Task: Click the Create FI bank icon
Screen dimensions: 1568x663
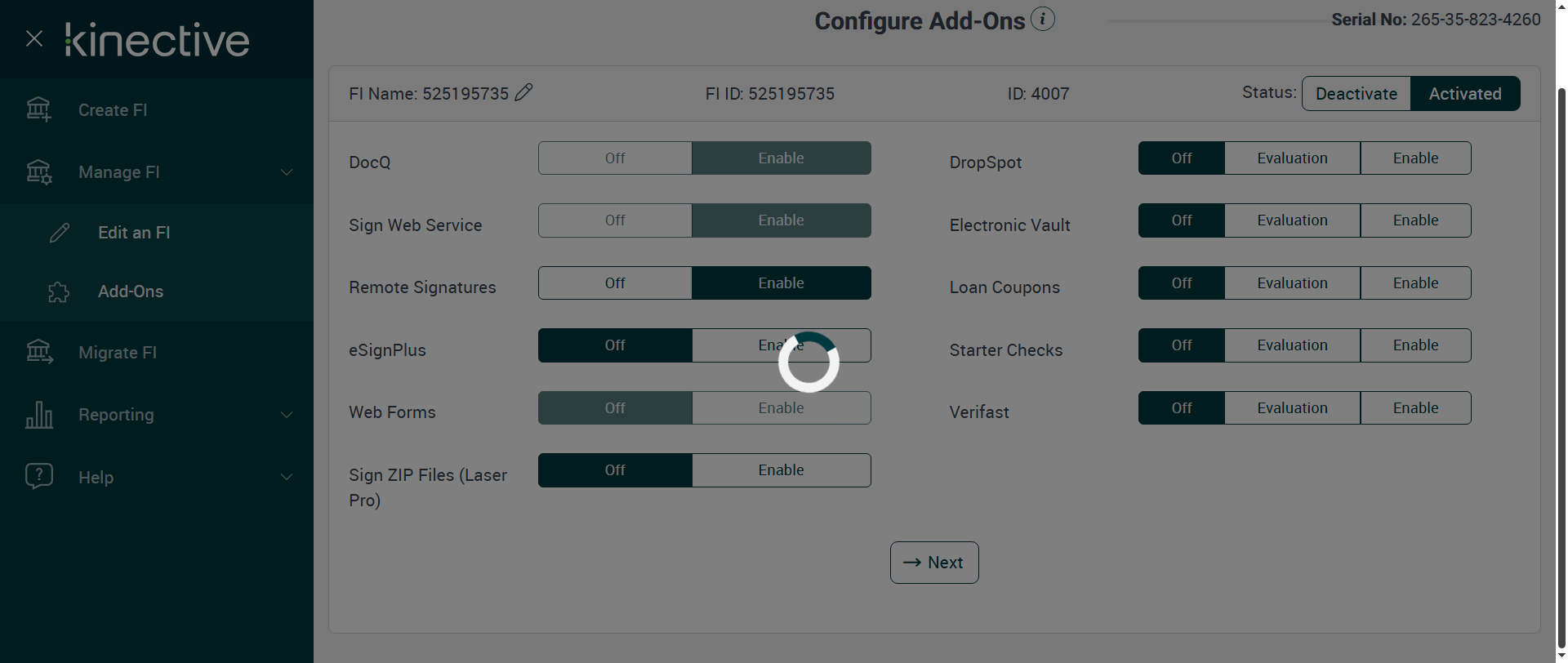Action: (x=38, y=109)
